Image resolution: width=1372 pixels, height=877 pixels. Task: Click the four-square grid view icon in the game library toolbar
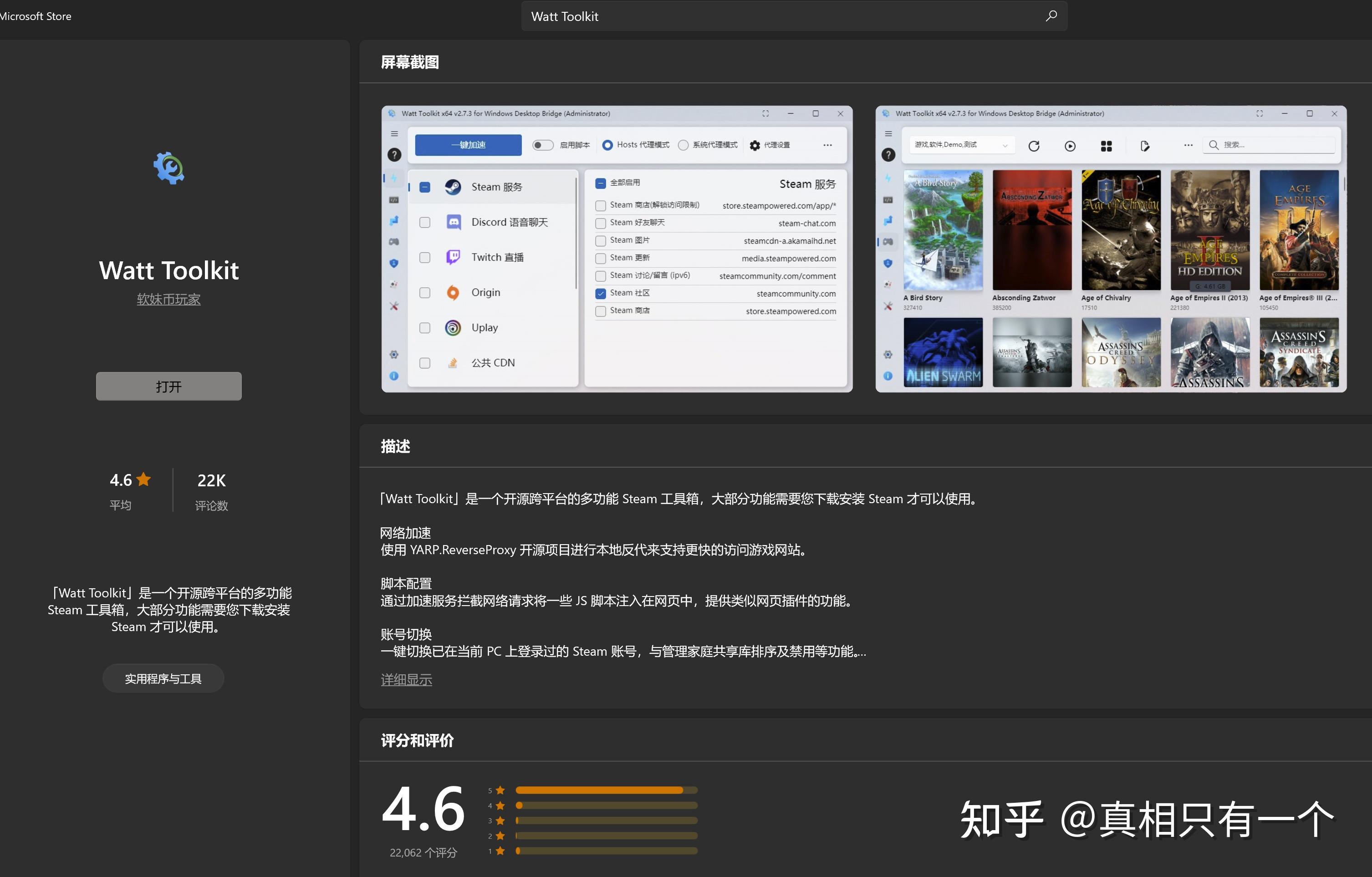point(1107,147)
